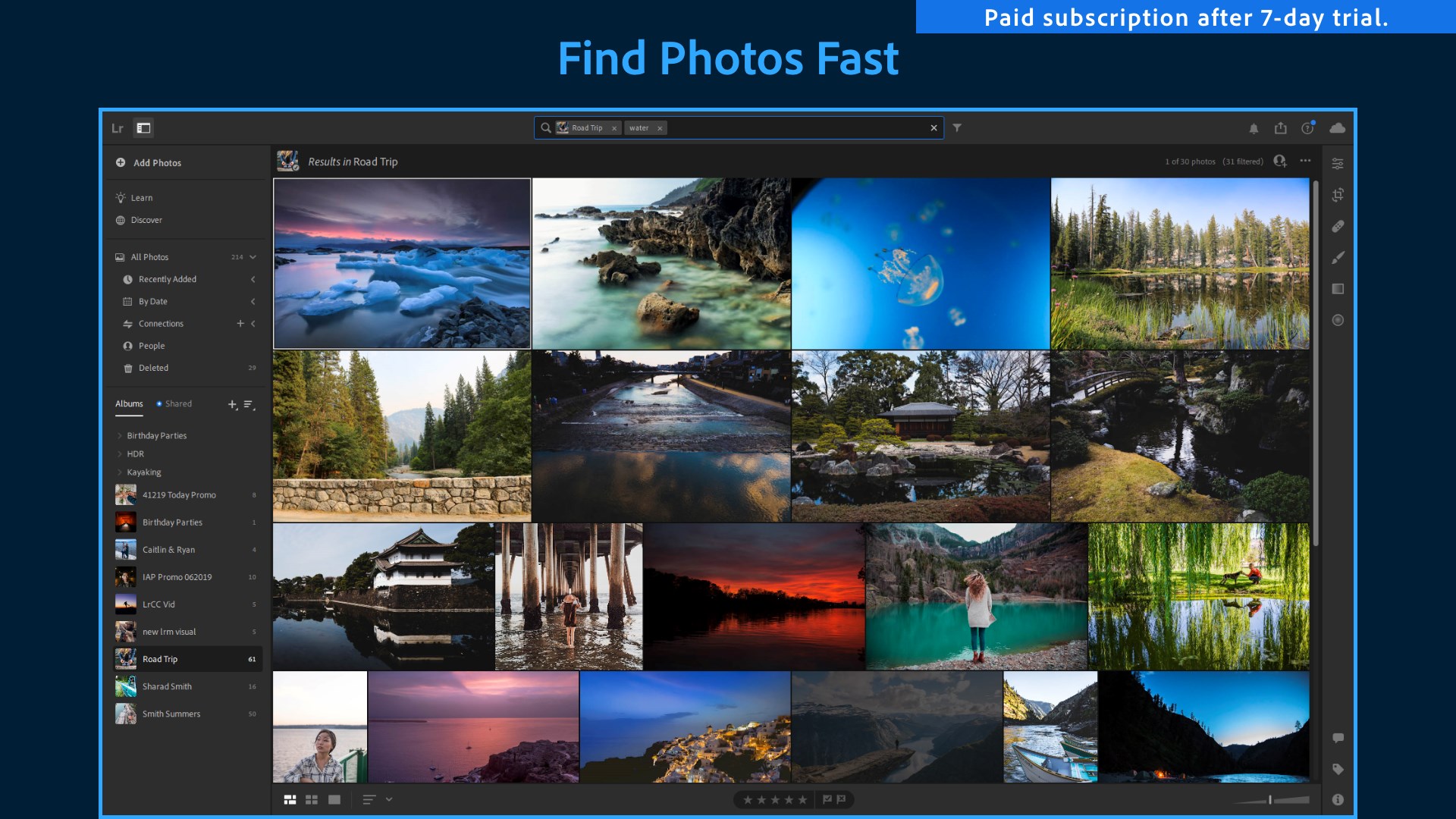Select the Healing brush tool
This screenshot has height=819, width=1456.
click(x=1338, y=226)
